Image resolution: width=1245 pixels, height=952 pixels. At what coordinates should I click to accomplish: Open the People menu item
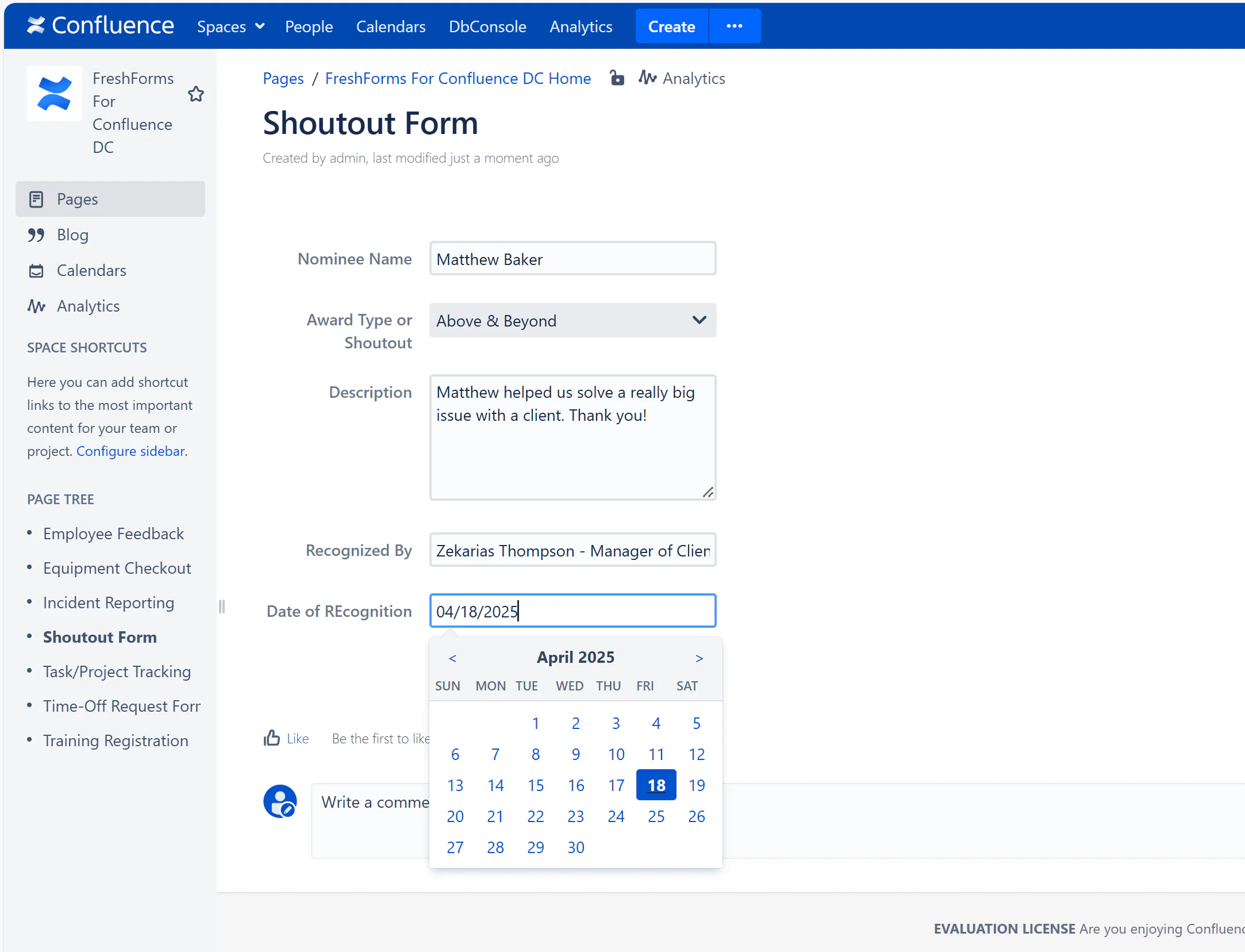point(309,26)
